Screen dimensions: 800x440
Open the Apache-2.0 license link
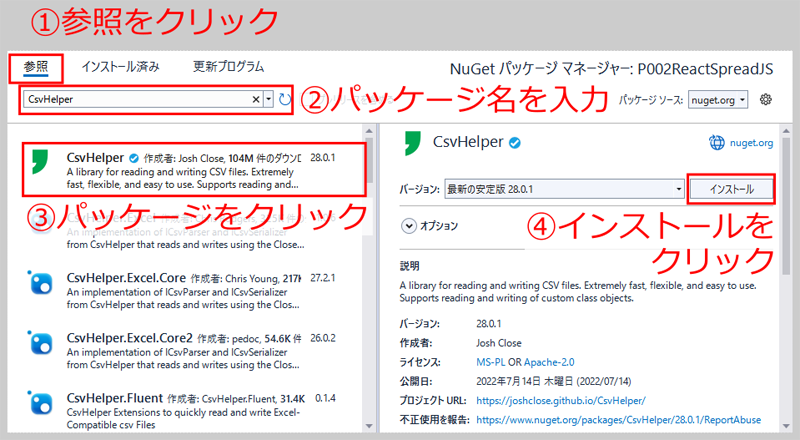[549, 362]
